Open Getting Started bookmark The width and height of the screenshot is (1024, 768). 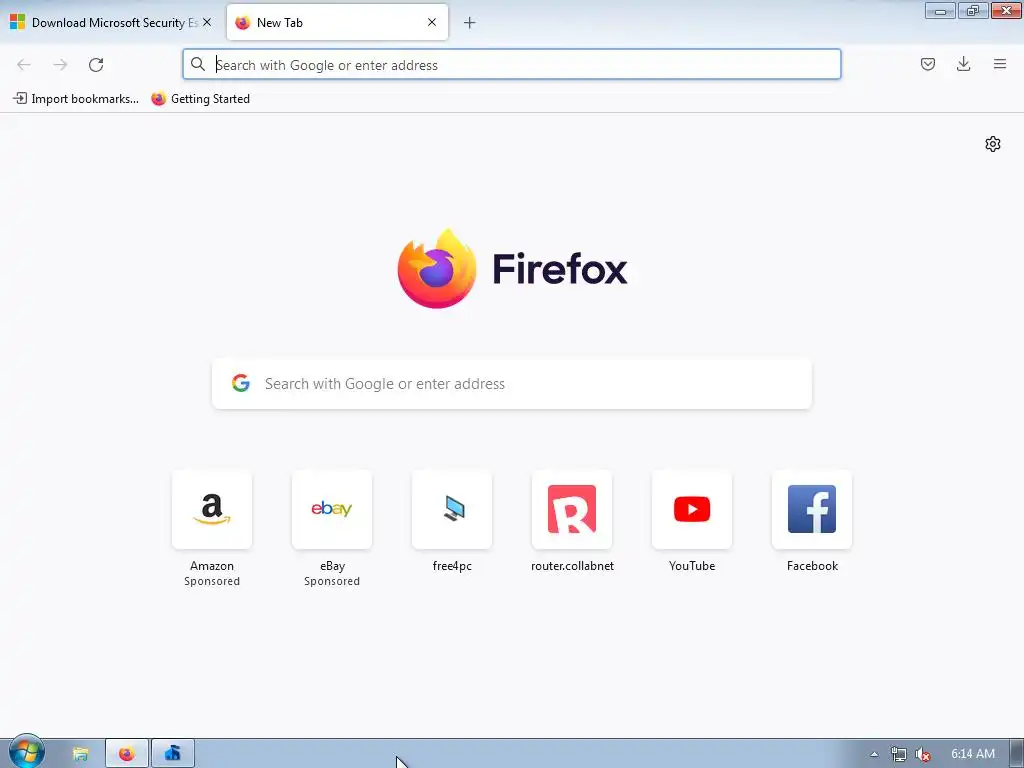pyautogui.click(x=200, y=99)
